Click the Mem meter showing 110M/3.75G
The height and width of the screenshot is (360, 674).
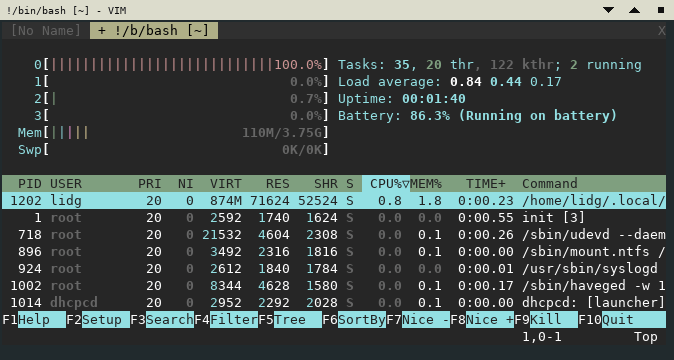pyautogui.click(x=173, y=133)
